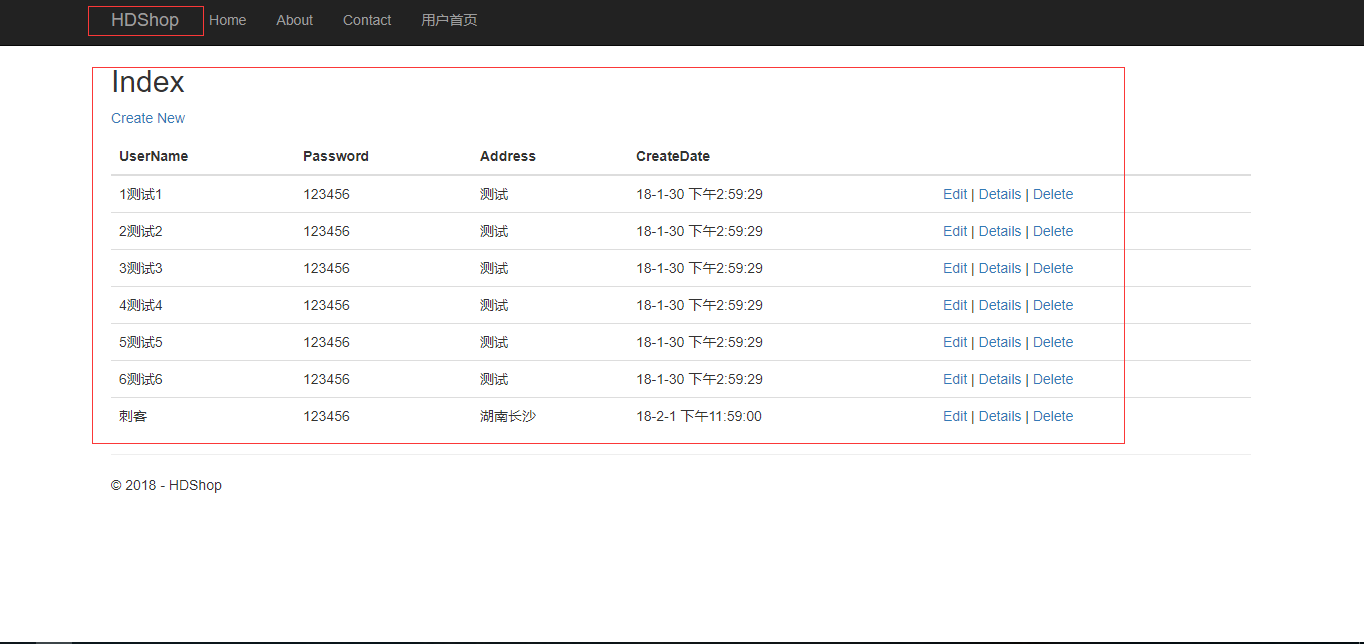Click the Create New link
The width and height of the screenshot is (1364, 644).
(148, 118)
